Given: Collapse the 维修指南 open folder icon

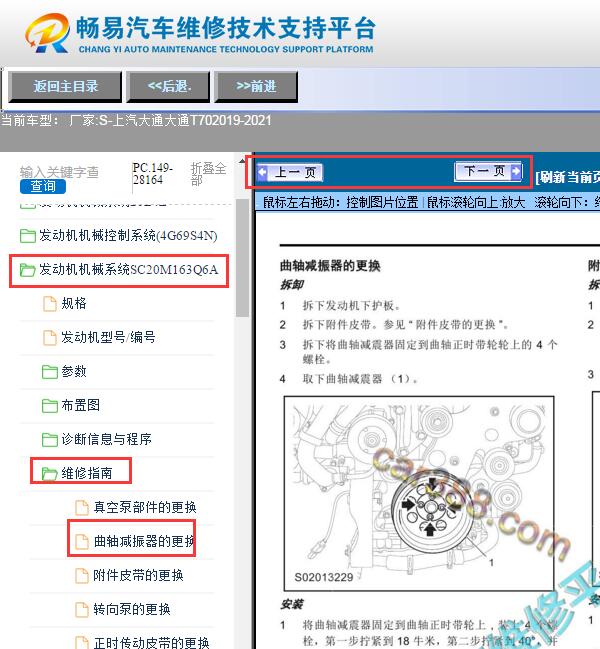Looking at the screenshot, I should point(50,474).
